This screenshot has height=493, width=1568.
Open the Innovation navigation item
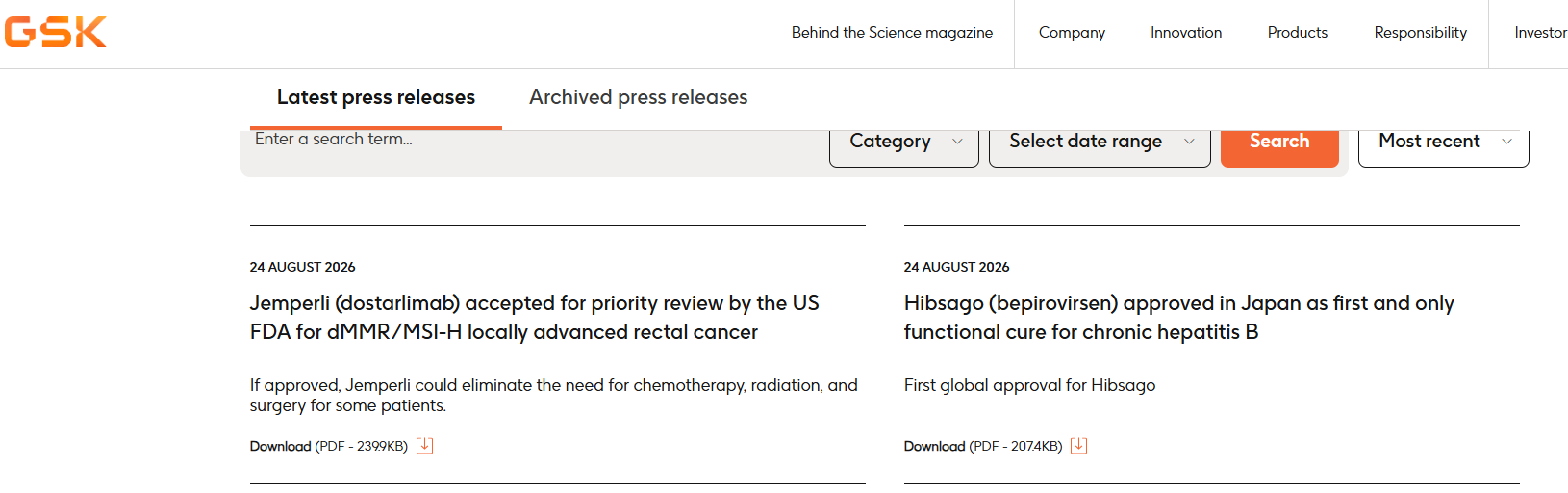[x=1186, y=33]
